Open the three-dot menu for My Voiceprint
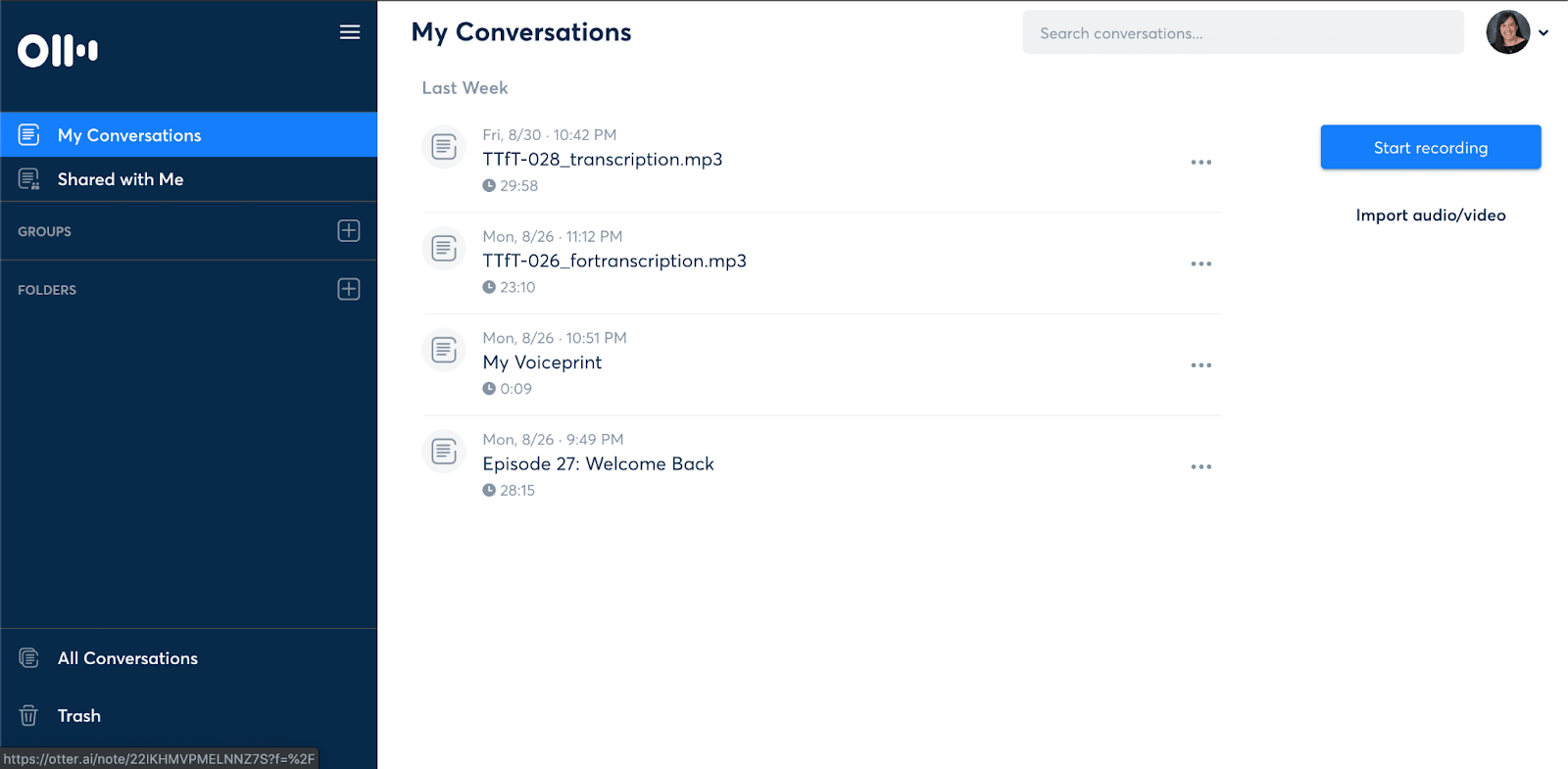The width and height of the screenshot is (1568, 769). [1201, 364]
